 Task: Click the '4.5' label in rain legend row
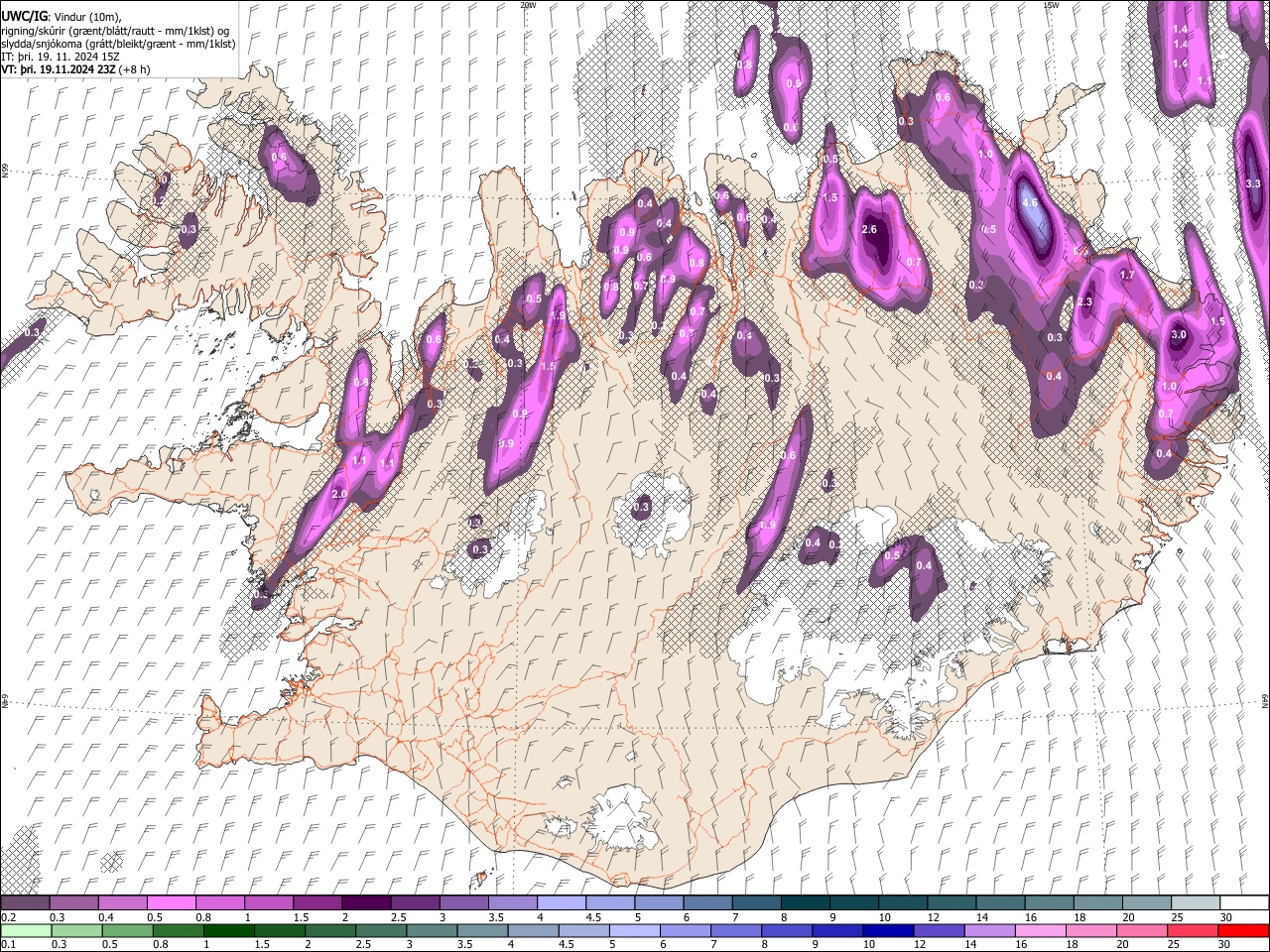point(567,945)
